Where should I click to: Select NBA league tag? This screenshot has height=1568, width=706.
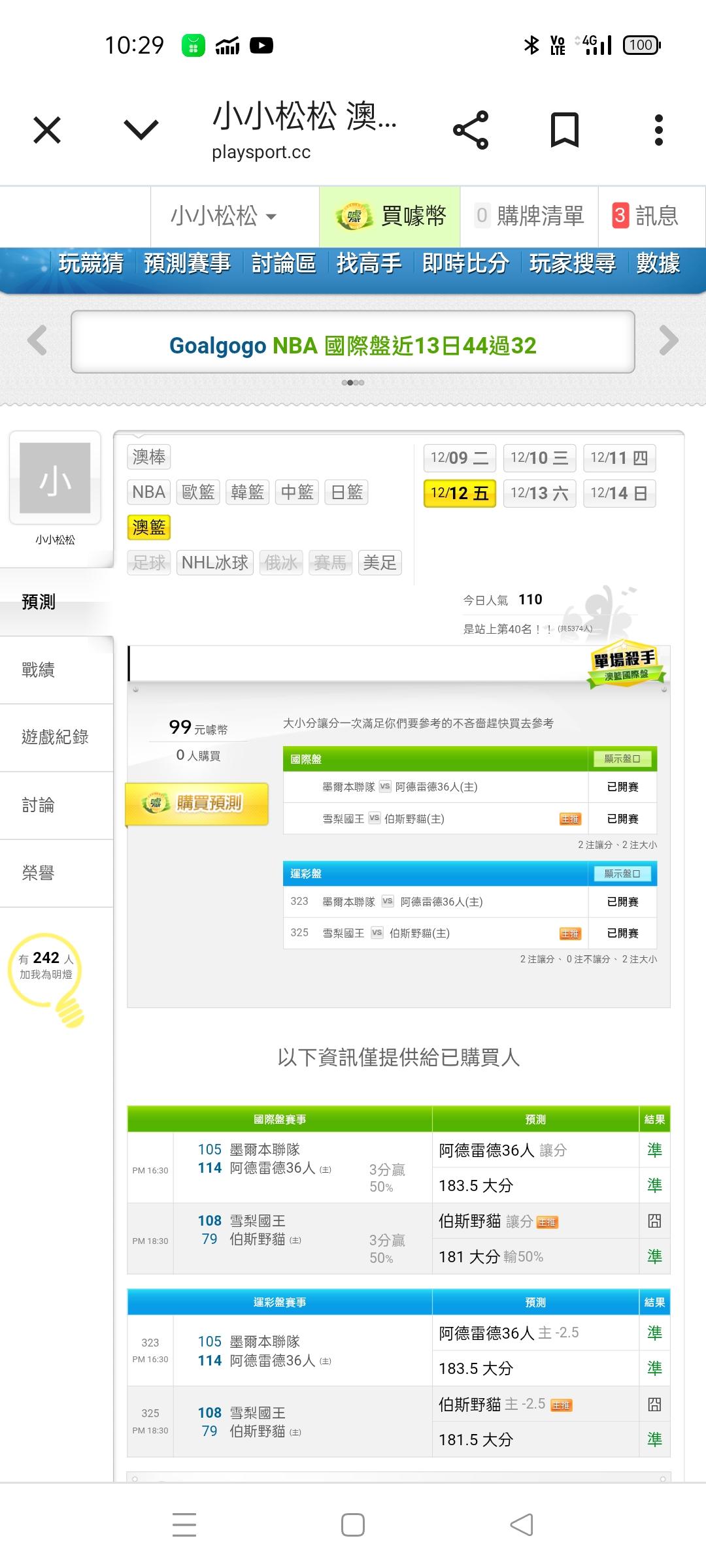click(x=149, y=492)
